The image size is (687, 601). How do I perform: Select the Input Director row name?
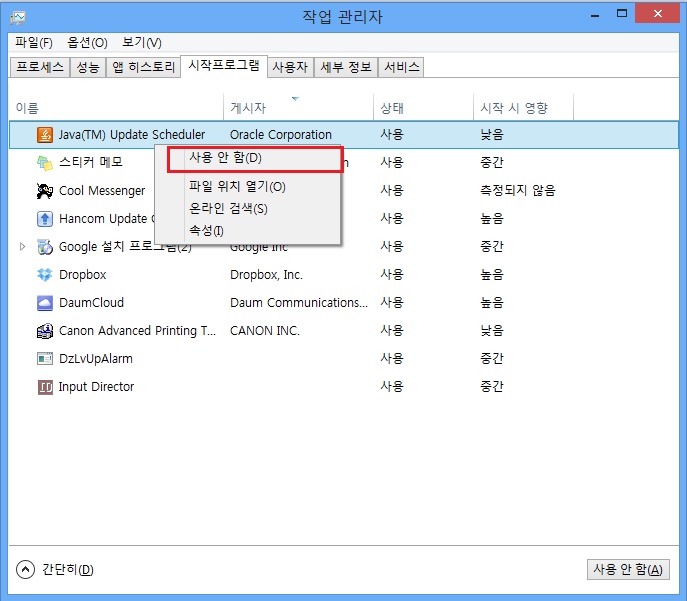click(96, 387)
